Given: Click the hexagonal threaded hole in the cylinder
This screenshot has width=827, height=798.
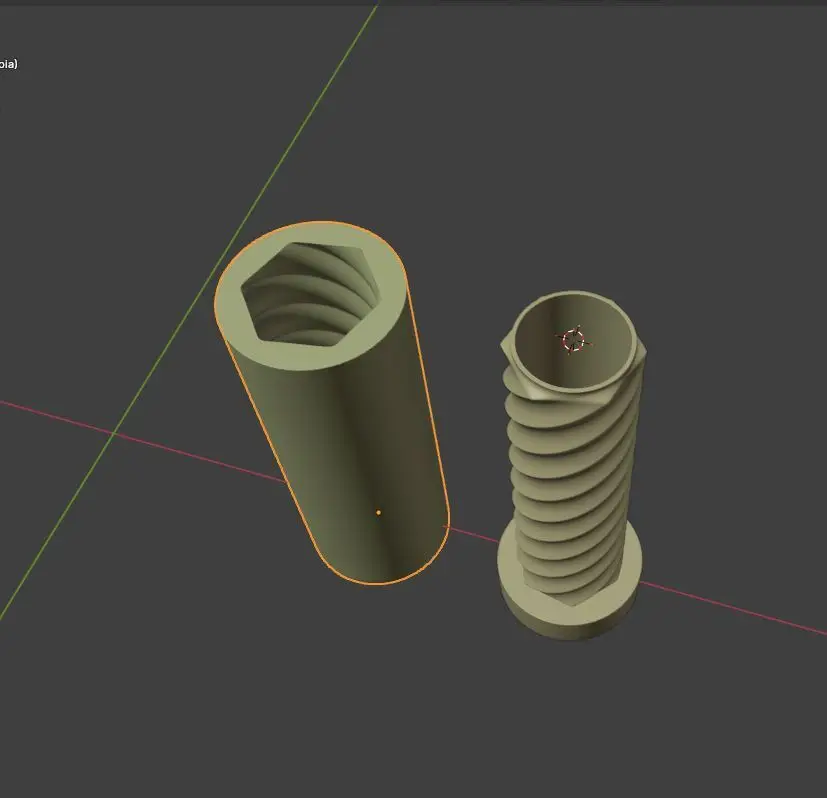Looking at the screenshot, I should [x=311, y=295].
